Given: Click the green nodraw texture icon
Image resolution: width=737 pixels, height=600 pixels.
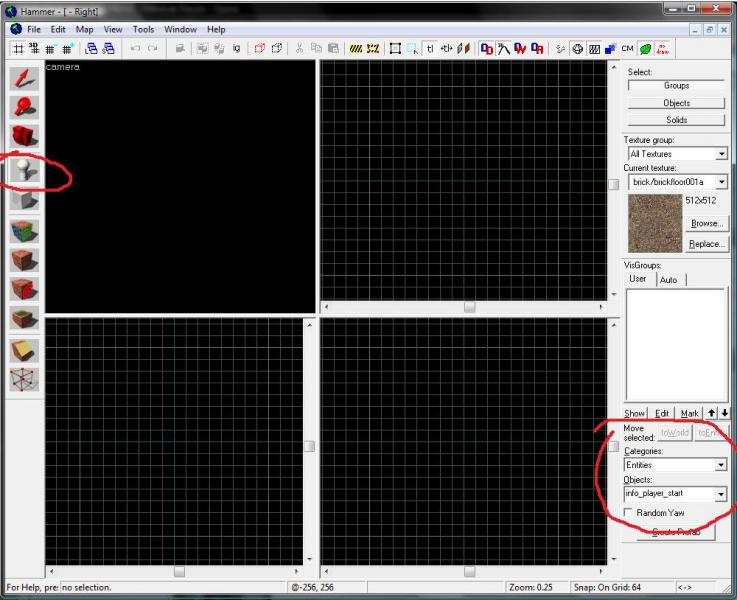Looking at the screenshot, I should coord(645,47).
